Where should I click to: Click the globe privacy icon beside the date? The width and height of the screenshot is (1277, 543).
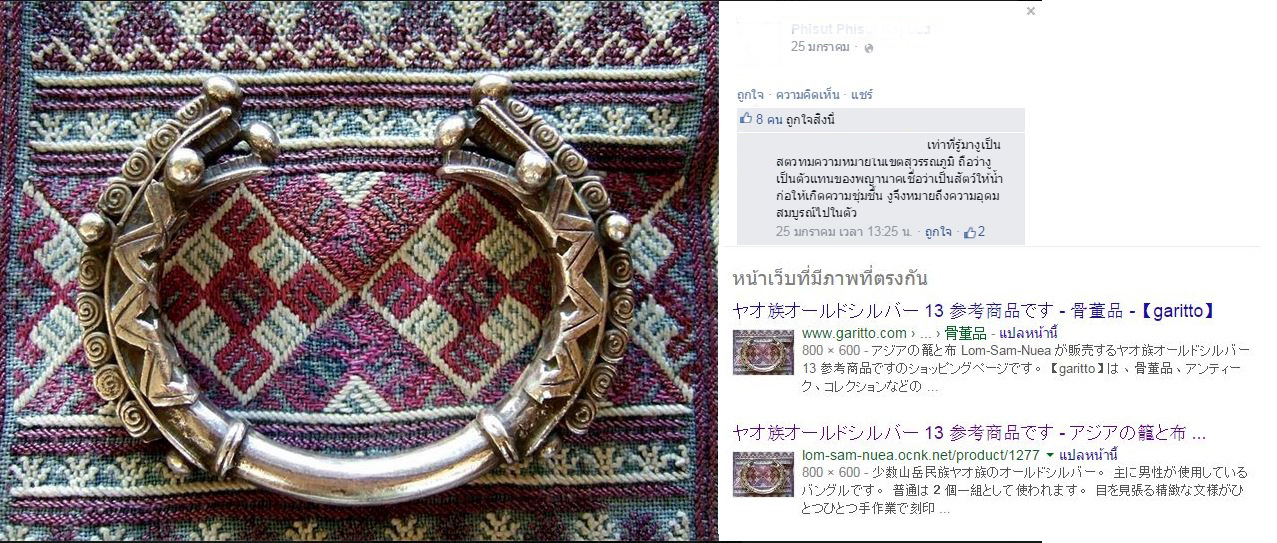(868, 48)
